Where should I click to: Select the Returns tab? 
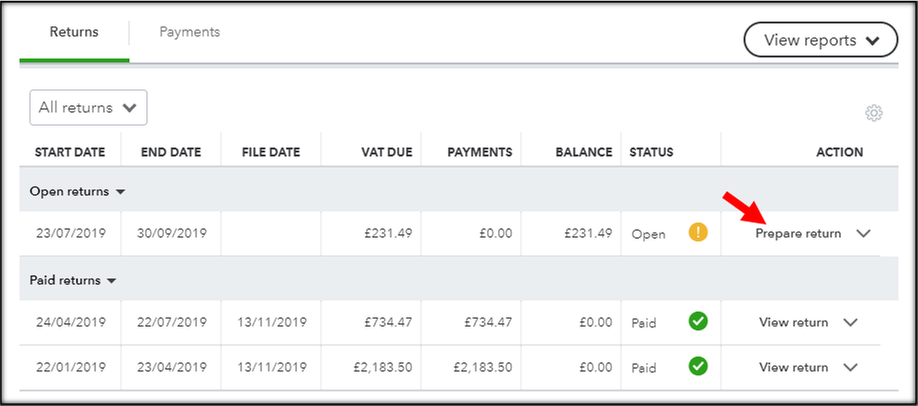pyautogui.click(x=74, y=32)
